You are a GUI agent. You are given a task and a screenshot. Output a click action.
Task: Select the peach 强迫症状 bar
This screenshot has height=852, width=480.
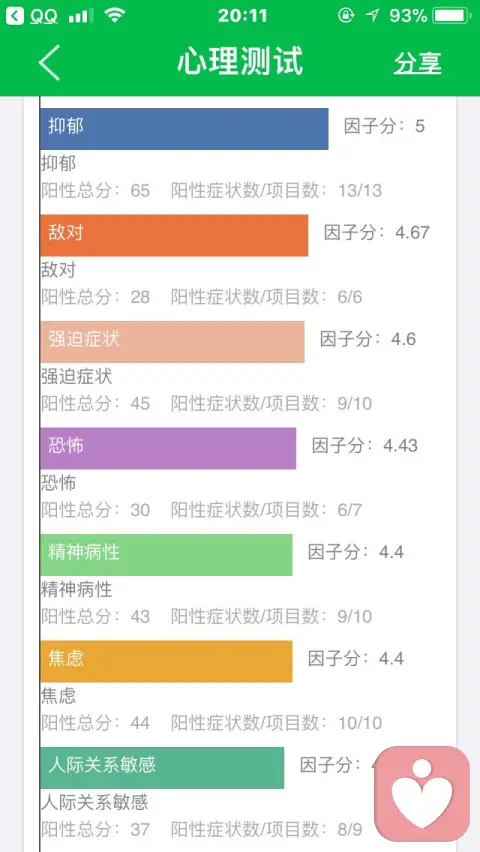[172, 342]
